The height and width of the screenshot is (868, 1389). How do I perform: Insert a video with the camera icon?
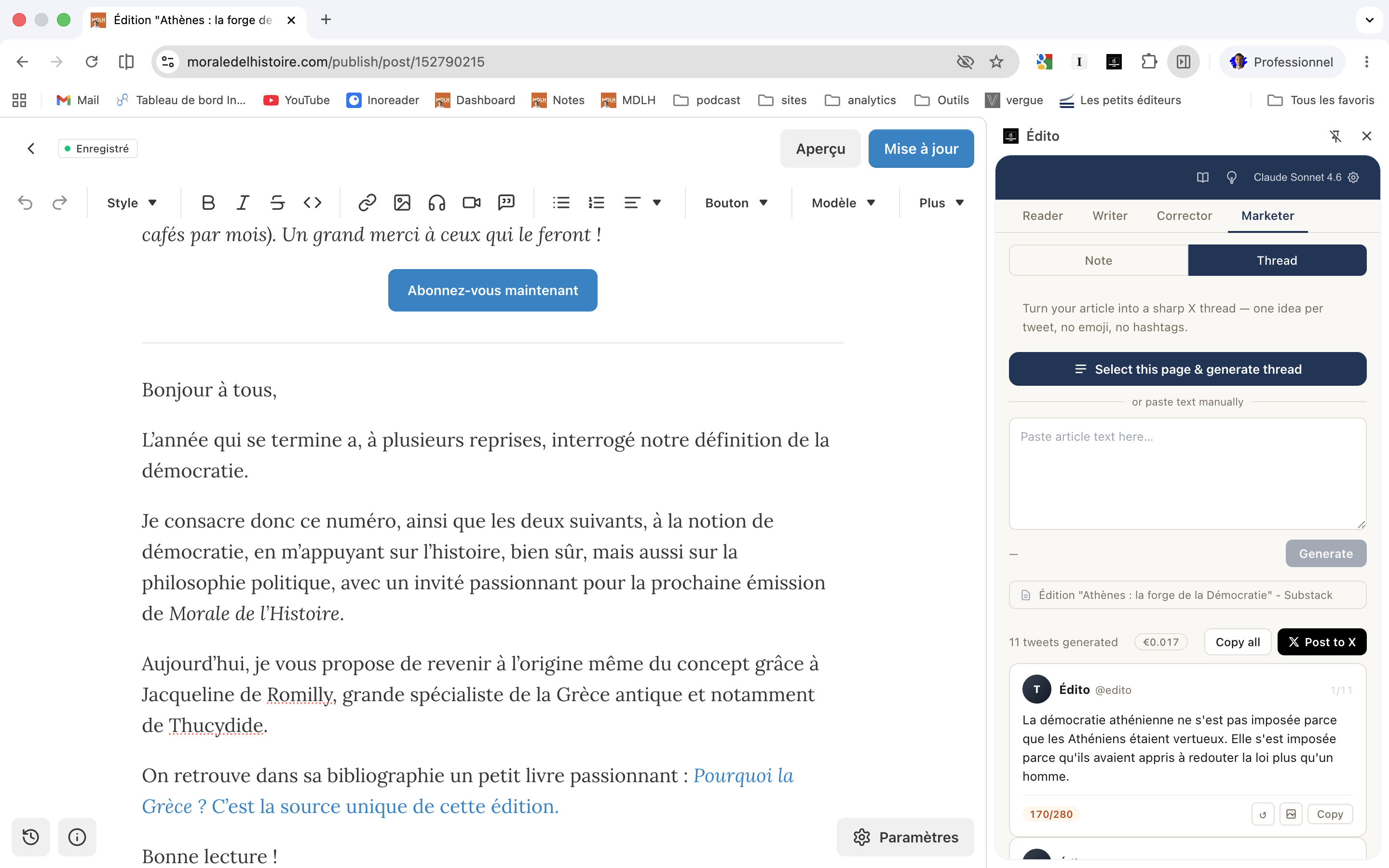coord(471,203)
